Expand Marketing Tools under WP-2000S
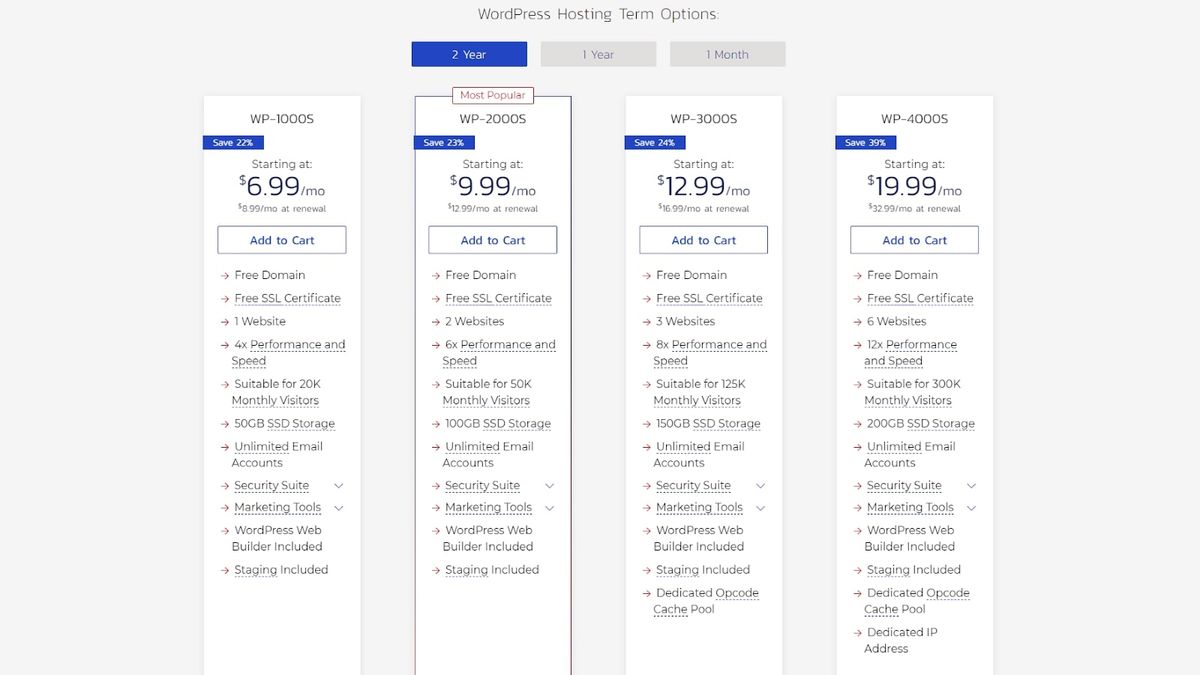Viewport: 1200px width, 675px height. [x=548, y=507]
